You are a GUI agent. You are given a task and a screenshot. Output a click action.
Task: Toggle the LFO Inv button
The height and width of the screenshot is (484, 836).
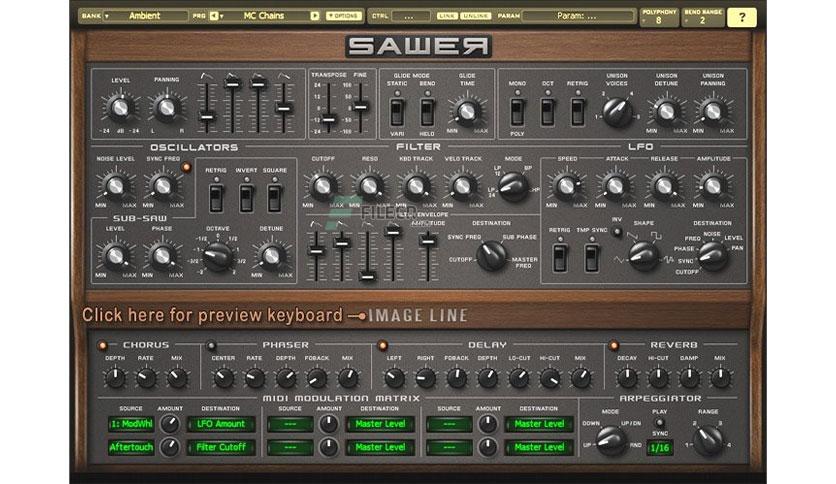click(617, 232)
